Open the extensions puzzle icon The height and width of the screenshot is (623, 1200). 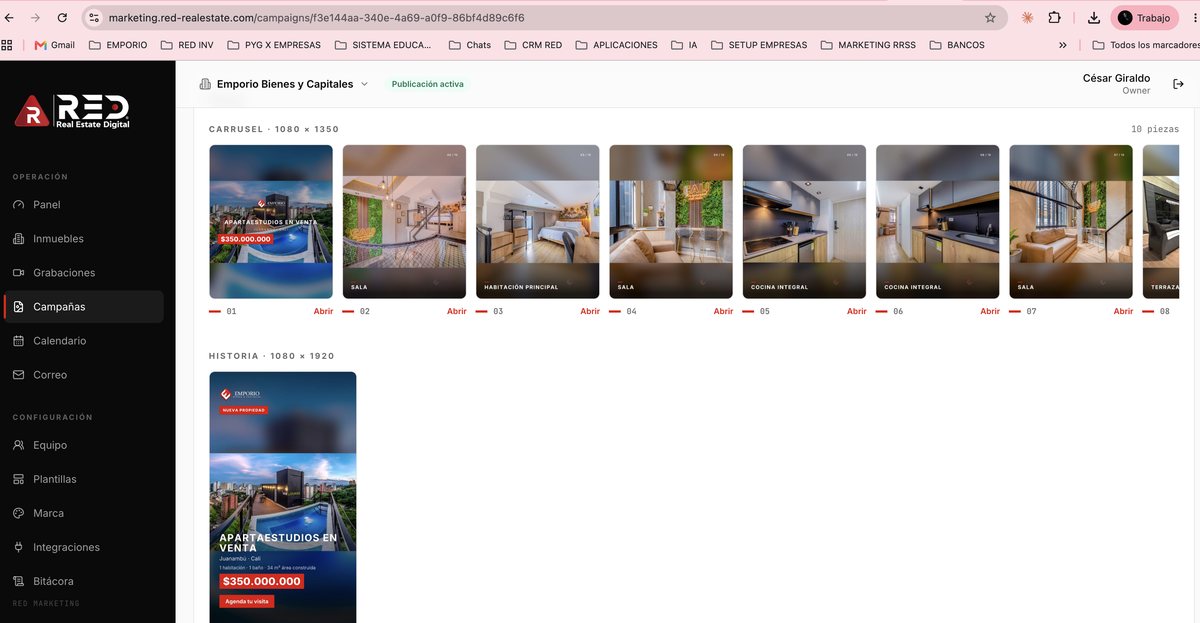1055,18
